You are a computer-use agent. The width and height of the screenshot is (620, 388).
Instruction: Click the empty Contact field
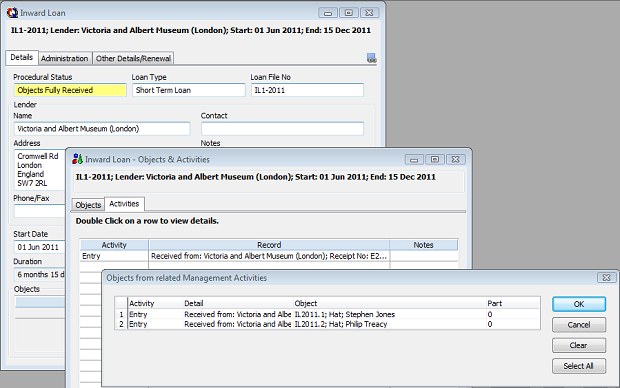point(282,129)
